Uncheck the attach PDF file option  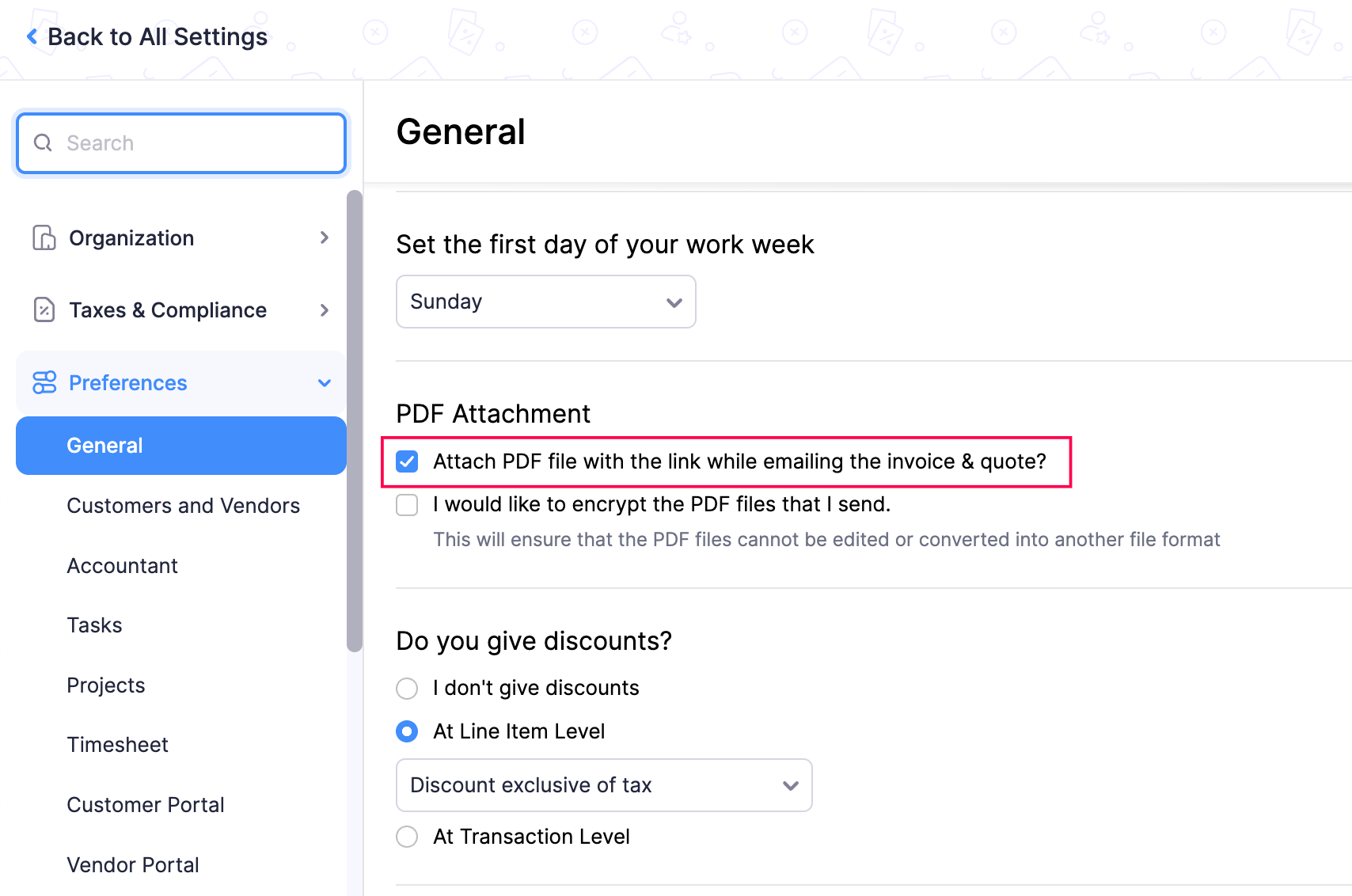(x=407, y=461)
